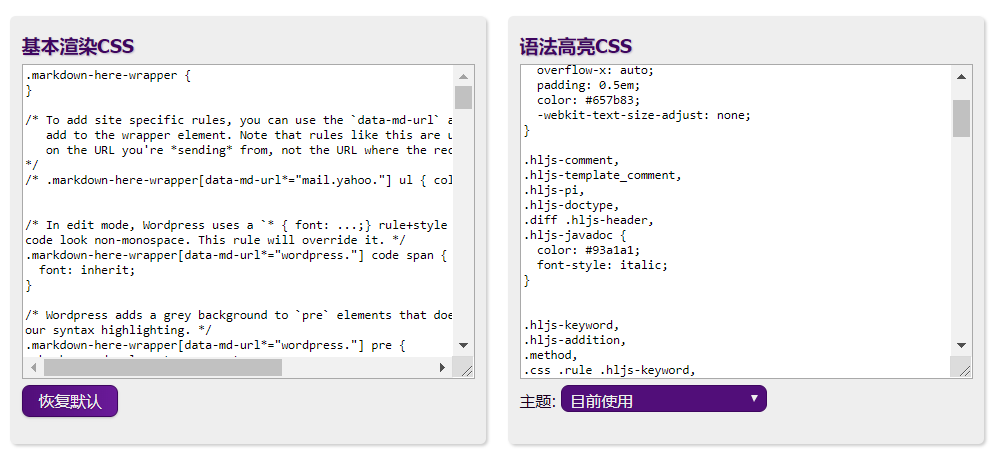This screenshot has height=462, width=996.
Task: Click the right arrow of the basic CSS horizontal scrollbar
Action: click(x=442, y=367)
